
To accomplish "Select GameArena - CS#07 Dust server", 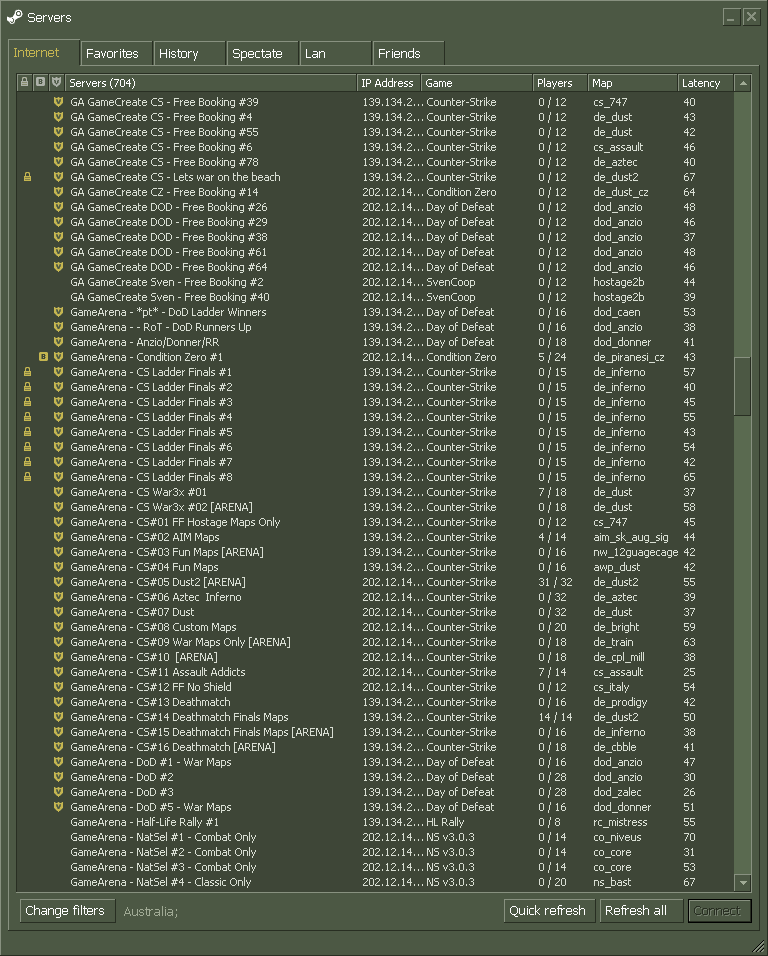I will (375, 612).
